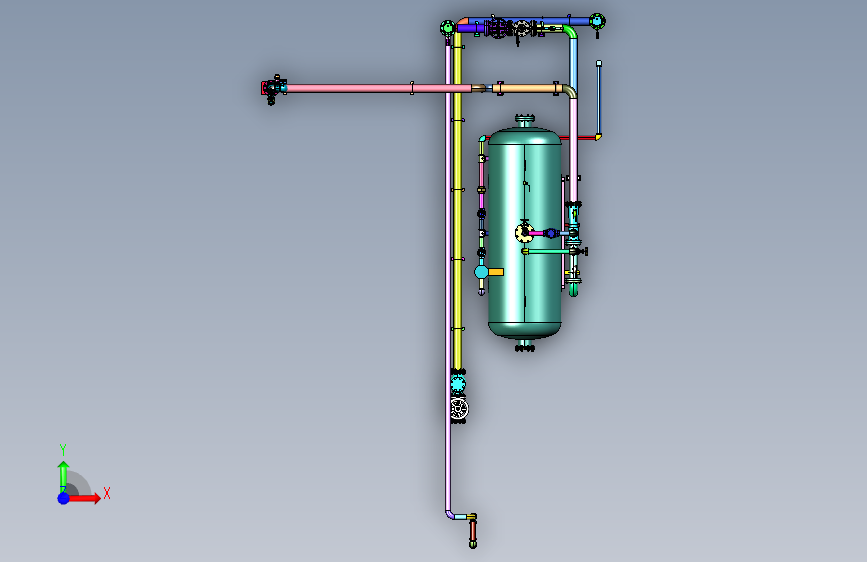This screenshot has width=867, height=562.
Task: Select the cyan flange at the blue pipe's right end
Action: pyautogui.click(x=597, y=21)
